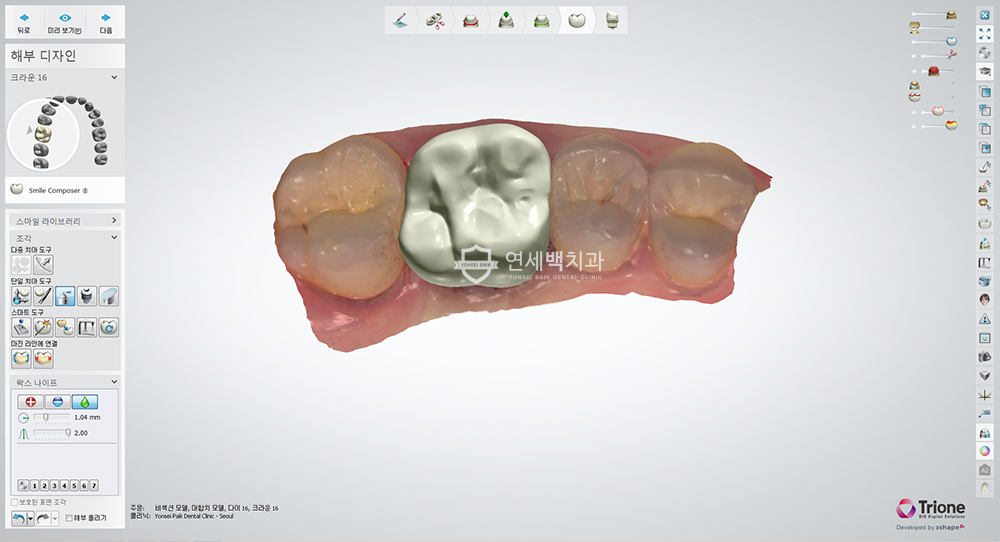Click the camera snapshot icon in right sidebar
Screen dimensions: 1000x542
pyautogui.click(x=985, y=356)
